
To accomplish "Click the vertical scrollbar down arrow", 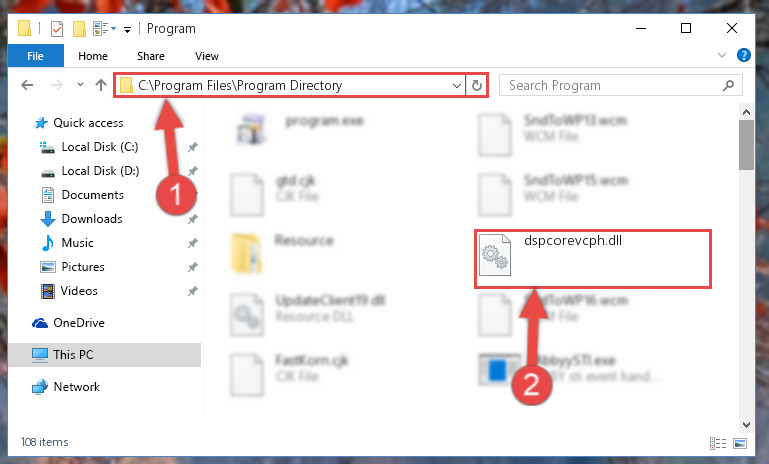I will (x=746, y=424).
